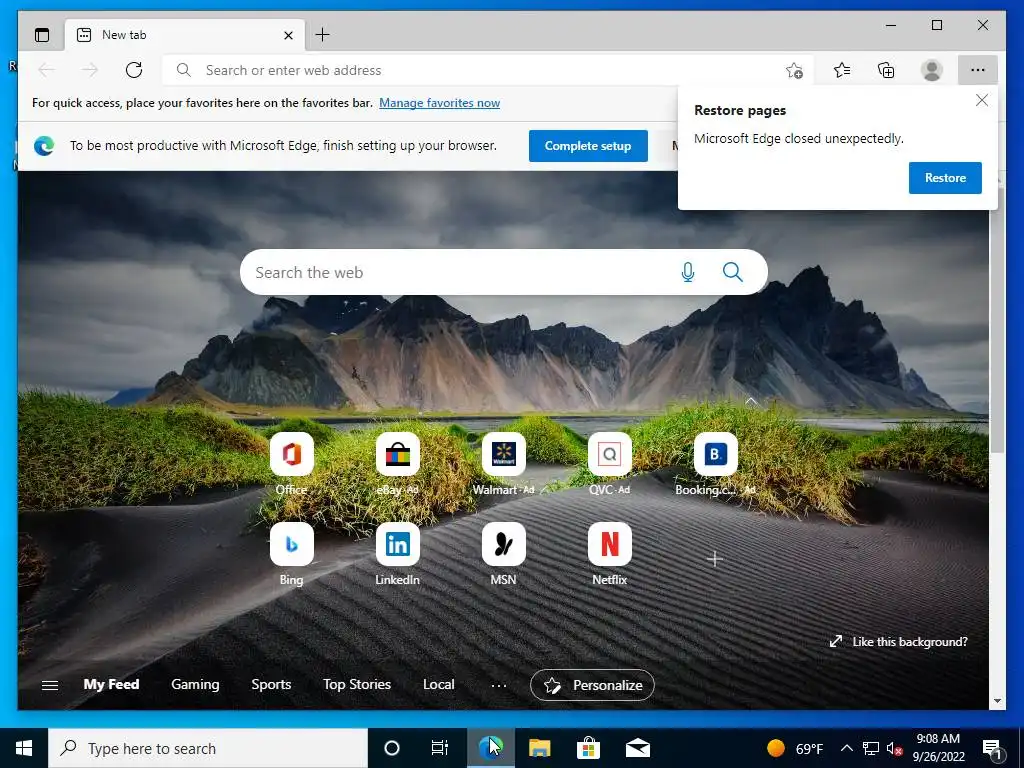Open the Collections icon
The height and width of the screenshot is (768, 1024).
pos(886,70)
